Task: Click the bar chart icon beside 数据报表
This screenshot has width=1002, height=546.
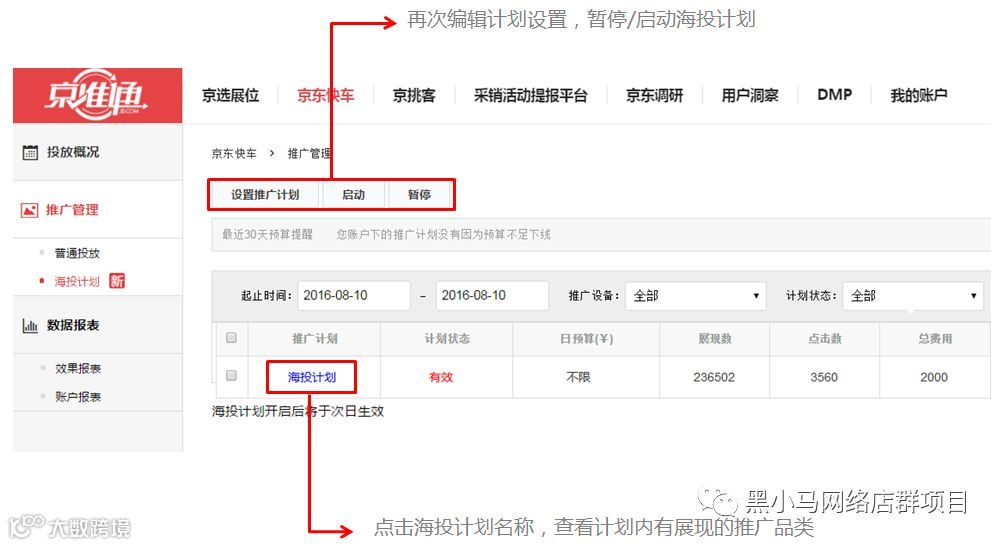Action: tap(30, 325)
